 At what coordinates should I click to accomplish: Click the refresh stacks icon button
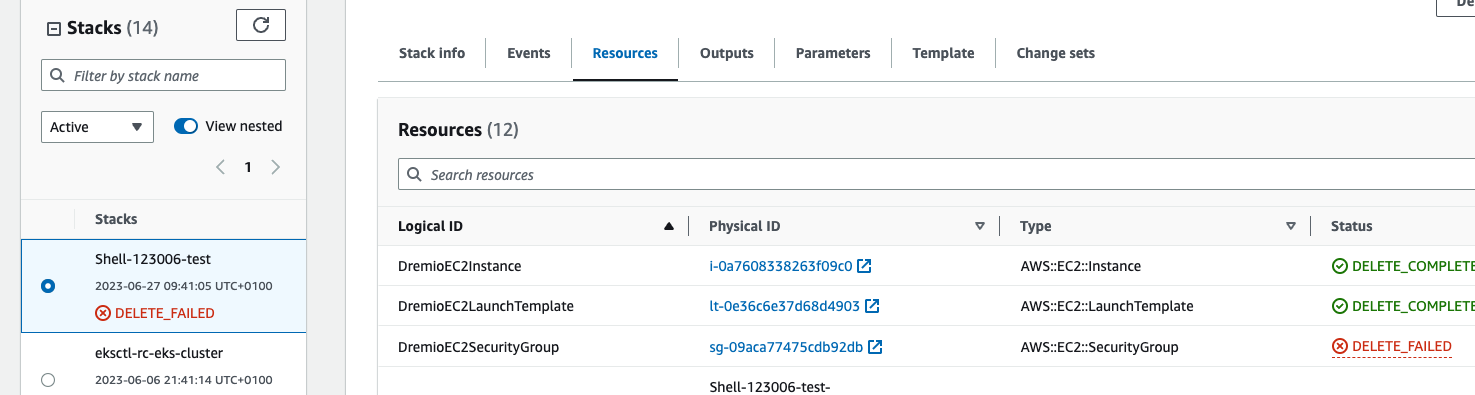[261, 26]
